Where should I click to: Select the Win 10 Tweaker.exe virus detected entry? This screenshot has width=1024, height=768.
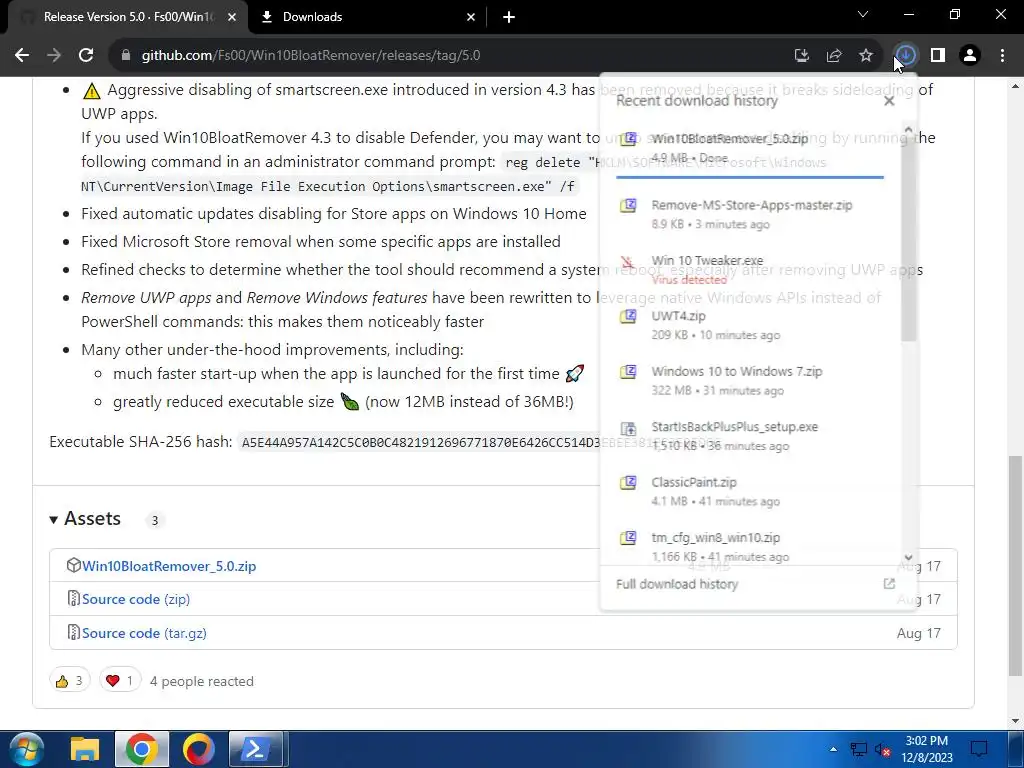750,269
